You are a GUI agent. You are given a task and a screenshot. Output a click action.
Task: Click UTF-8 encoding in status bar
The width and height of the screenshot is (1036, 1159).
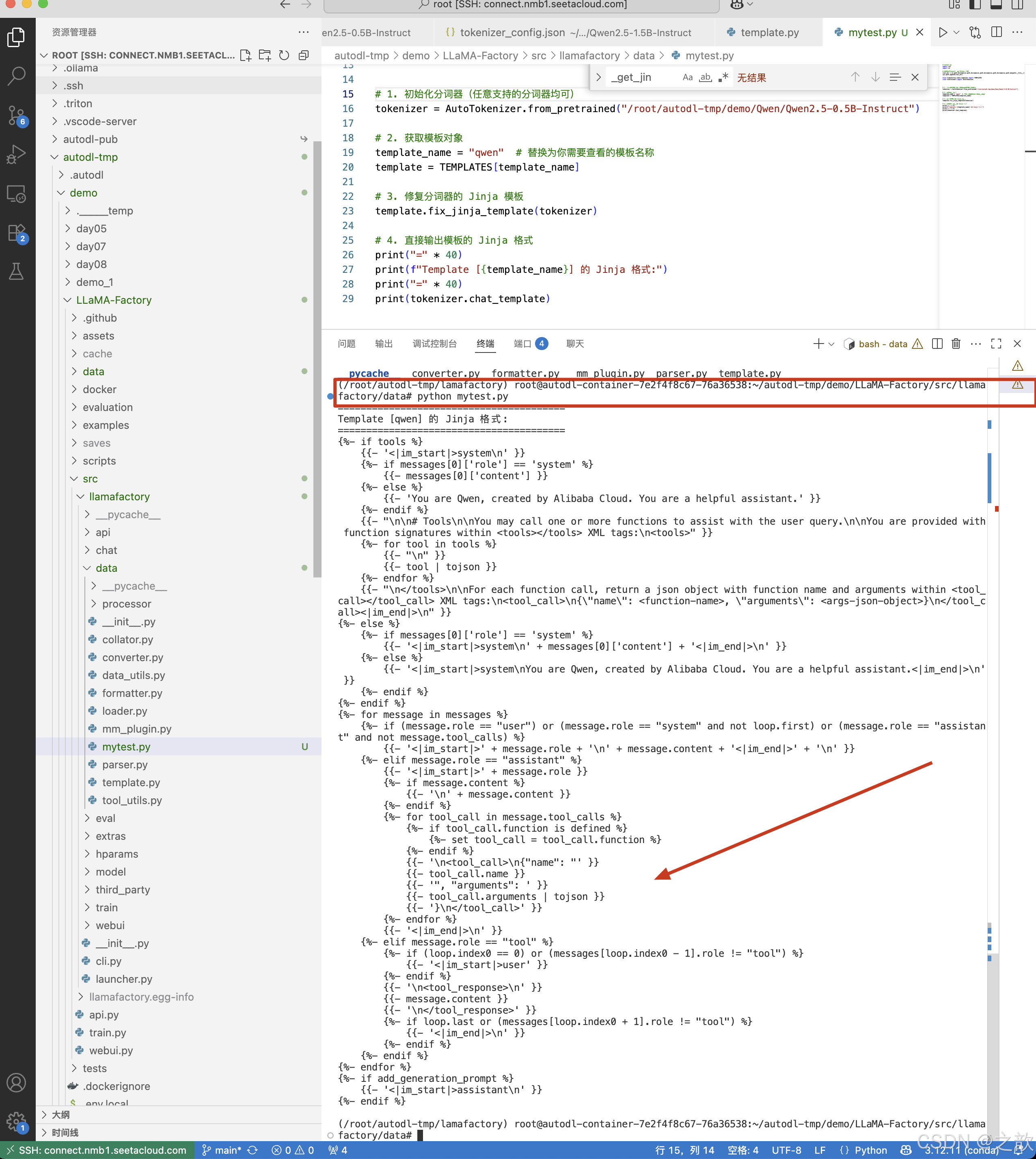[786, 1150]
